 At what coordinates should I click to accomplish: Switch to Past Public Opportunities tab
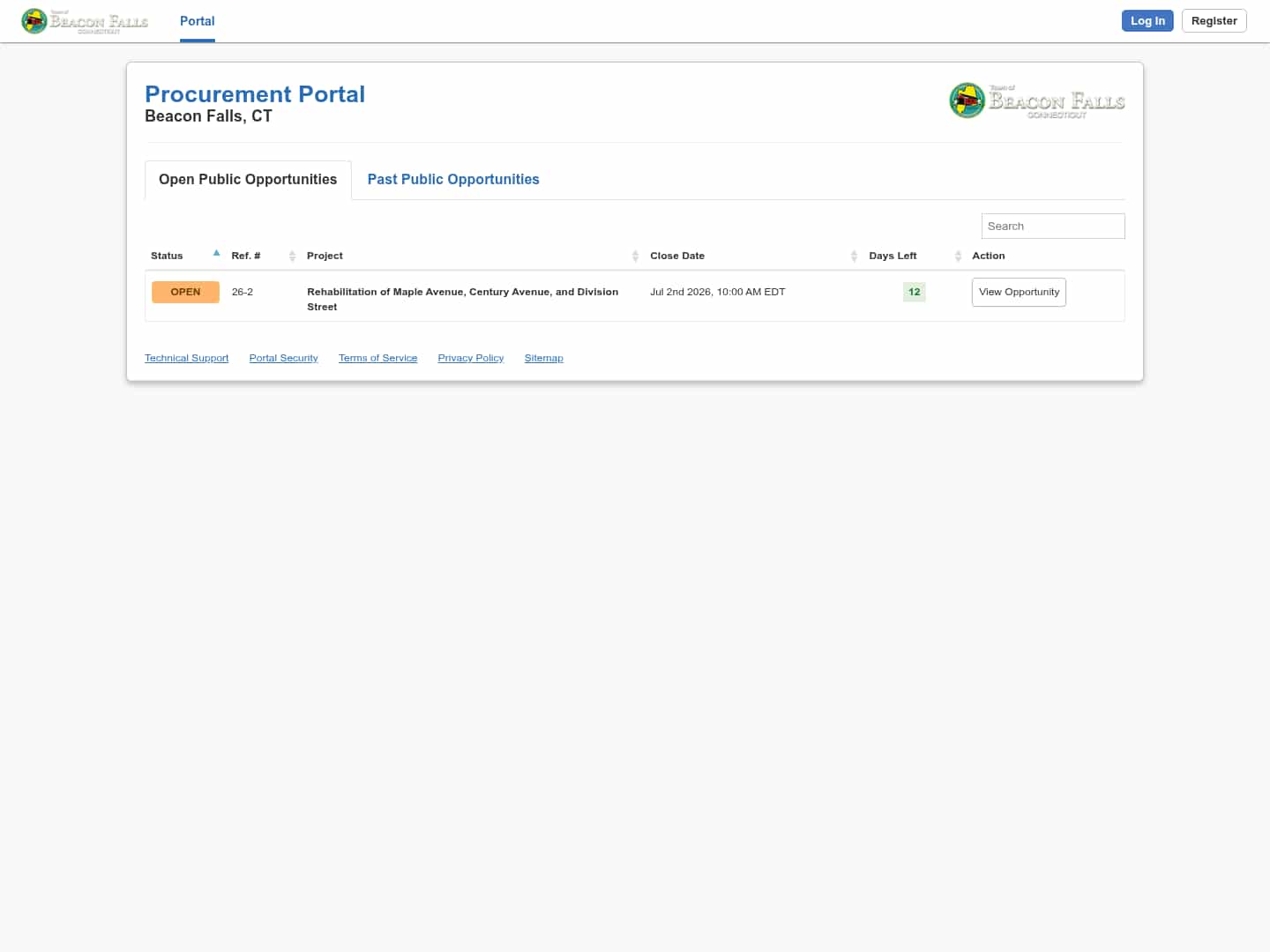[453, 180]
